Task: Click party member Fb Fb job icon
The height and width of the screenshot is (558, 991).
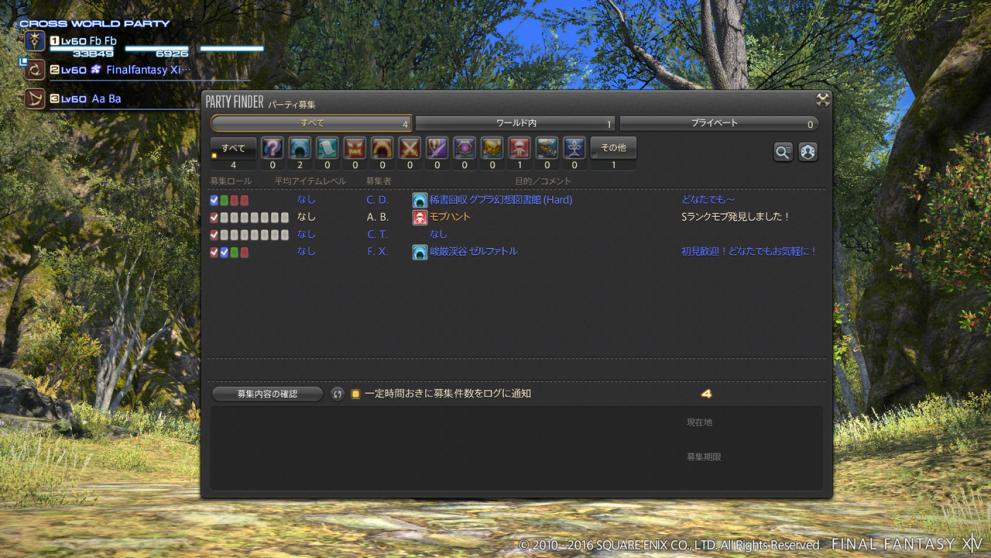Action: point(36,41)
